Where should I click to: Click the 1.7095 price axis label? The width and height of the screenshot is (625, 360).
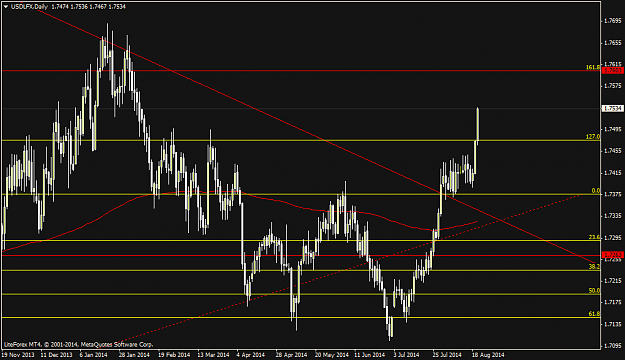click(613, 346)
